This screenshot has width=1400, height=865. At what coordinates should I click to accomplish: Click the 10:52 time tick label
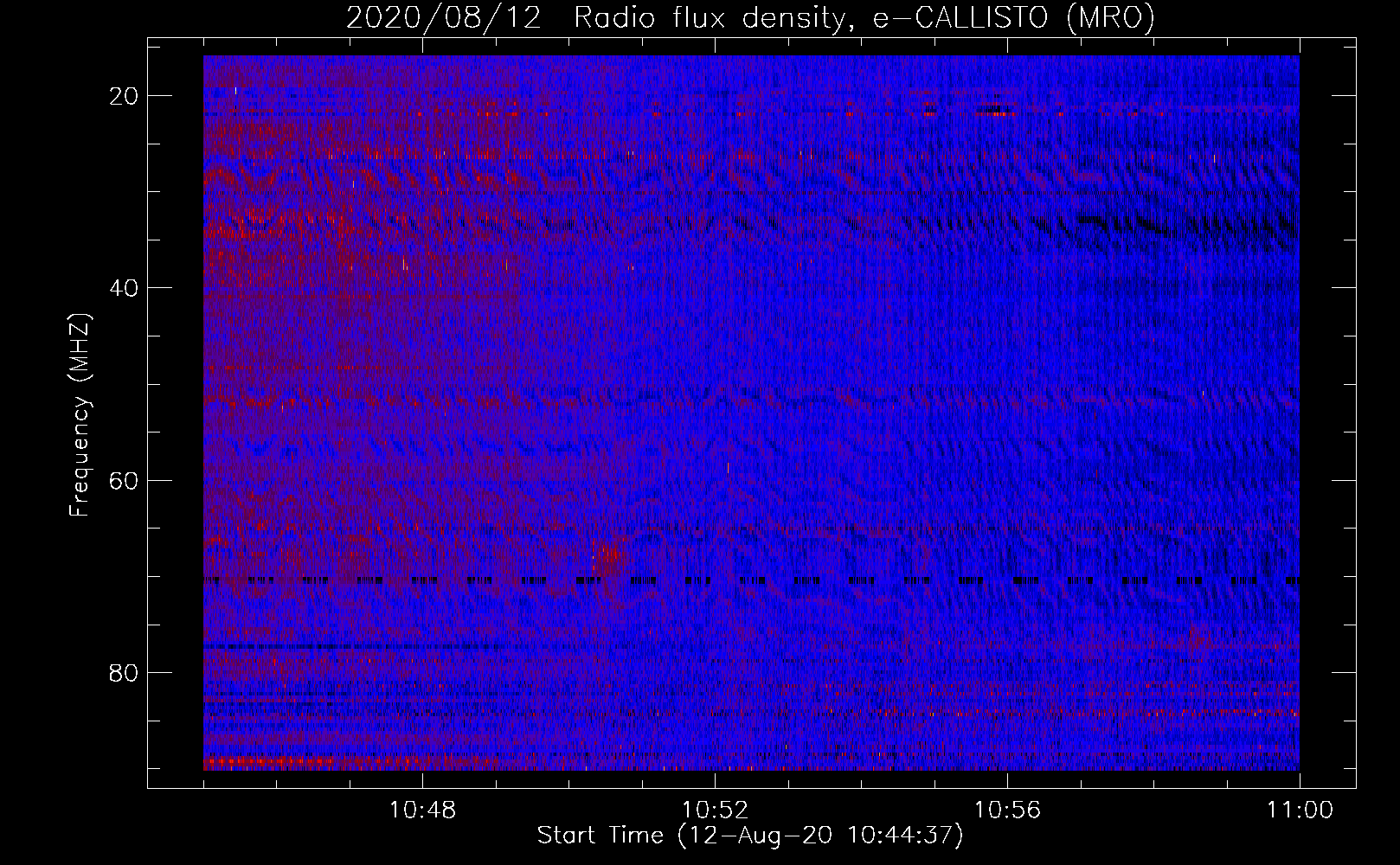point(715,811)
